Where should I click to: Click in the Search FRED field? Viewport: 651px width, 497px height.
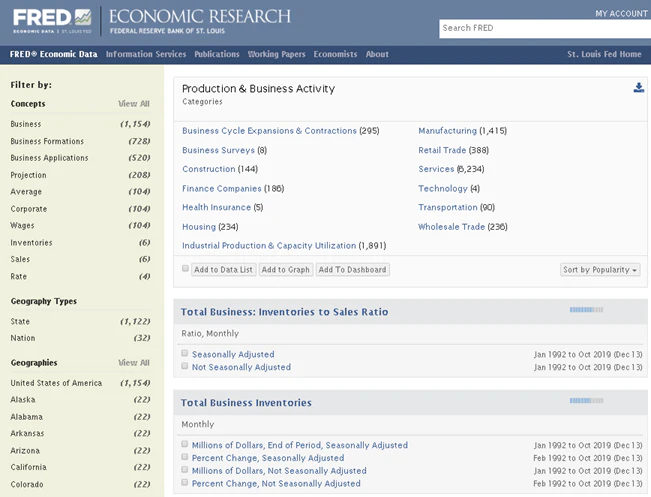coord(545,28)
